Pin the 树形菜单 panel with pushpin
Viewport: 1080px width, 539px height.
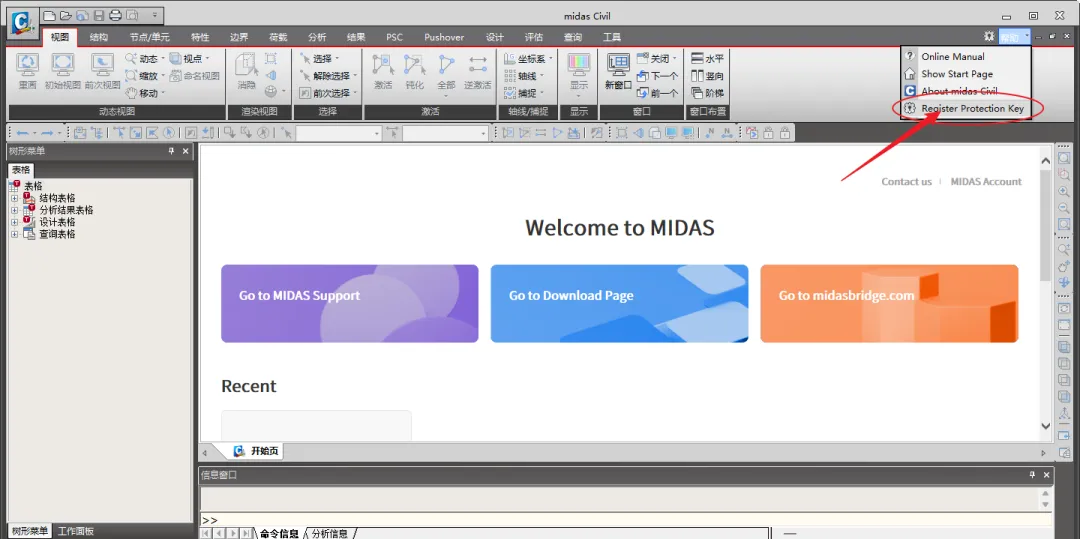click(x=172, y=151)
